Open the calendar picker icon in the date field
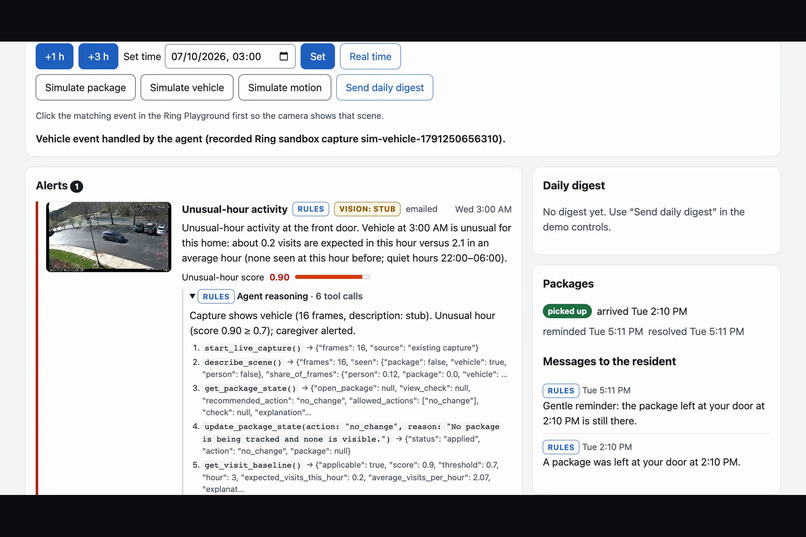Viewport: 806px width, 537px height. (x=284, y=57)
